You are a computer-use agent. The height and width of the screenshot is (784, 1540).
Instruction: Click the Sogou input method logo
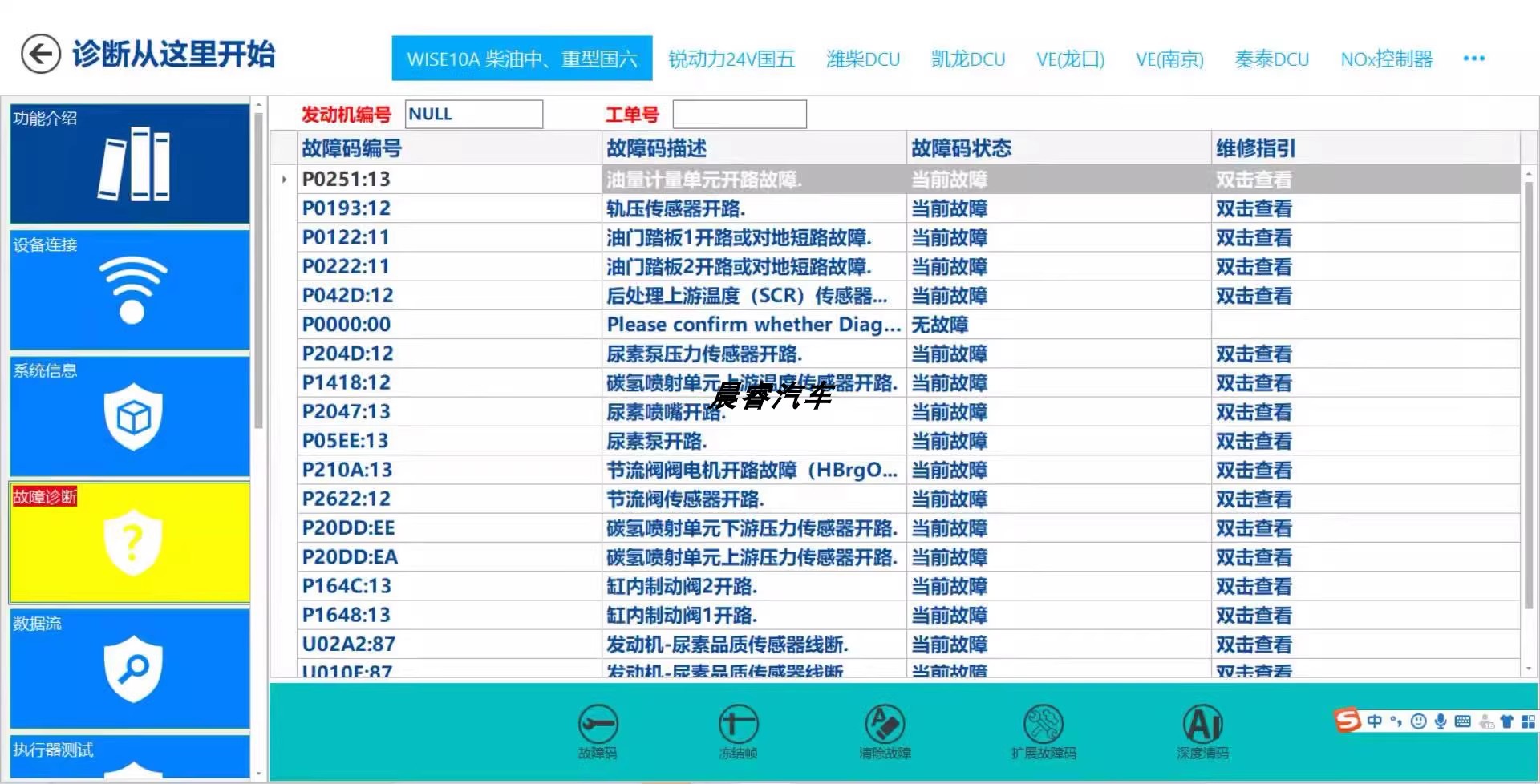click(x=1347, y=721)
